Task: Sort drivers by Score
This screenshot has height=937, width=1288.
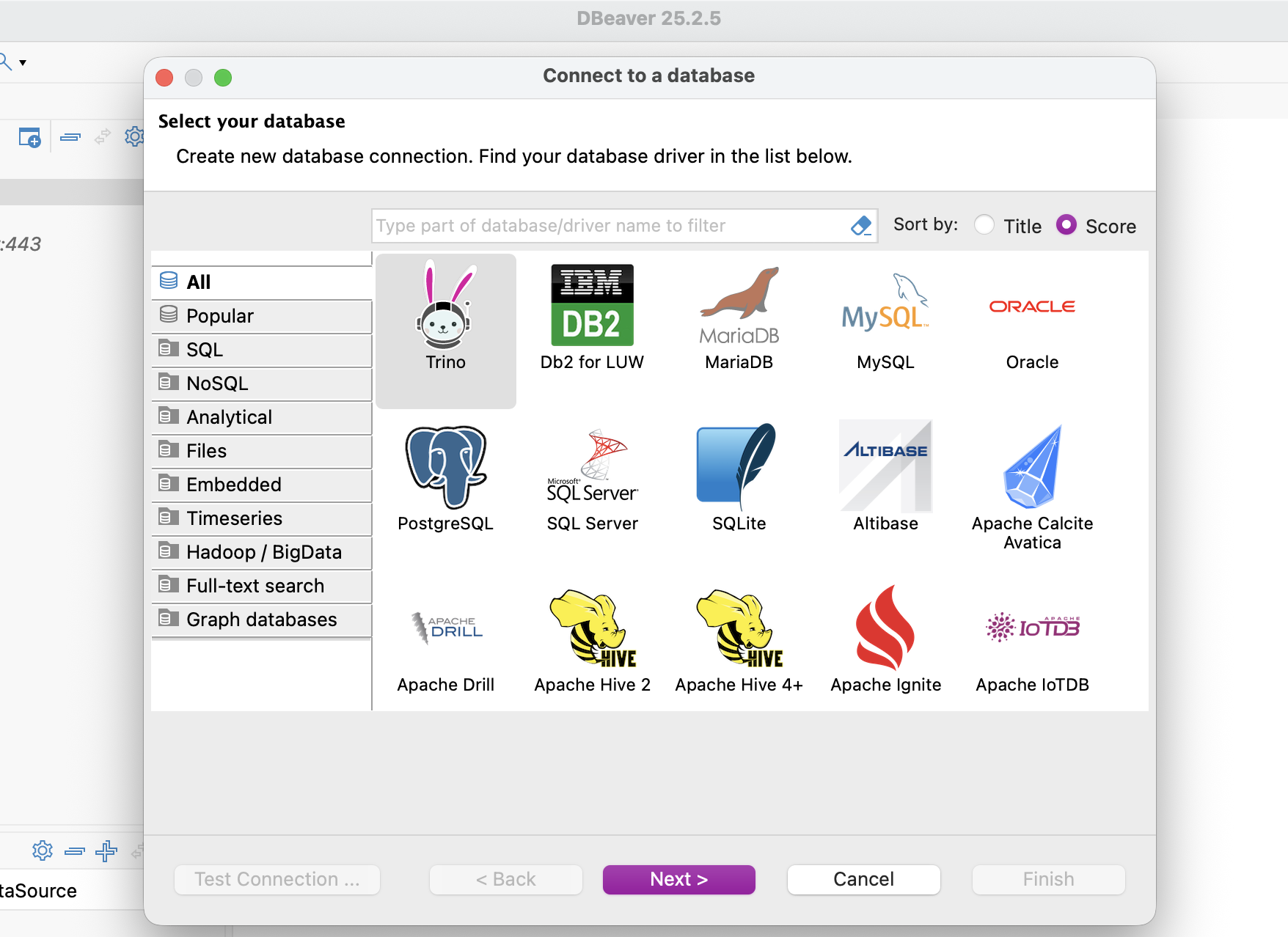Action: (1066, 225)
